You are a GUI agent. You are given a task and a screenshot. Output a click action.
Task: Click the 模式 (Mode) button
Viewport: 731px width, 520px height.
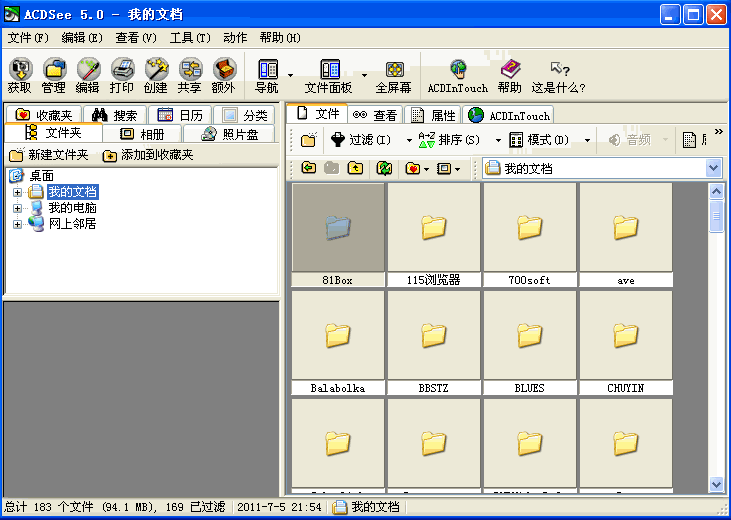coord(539,139)
